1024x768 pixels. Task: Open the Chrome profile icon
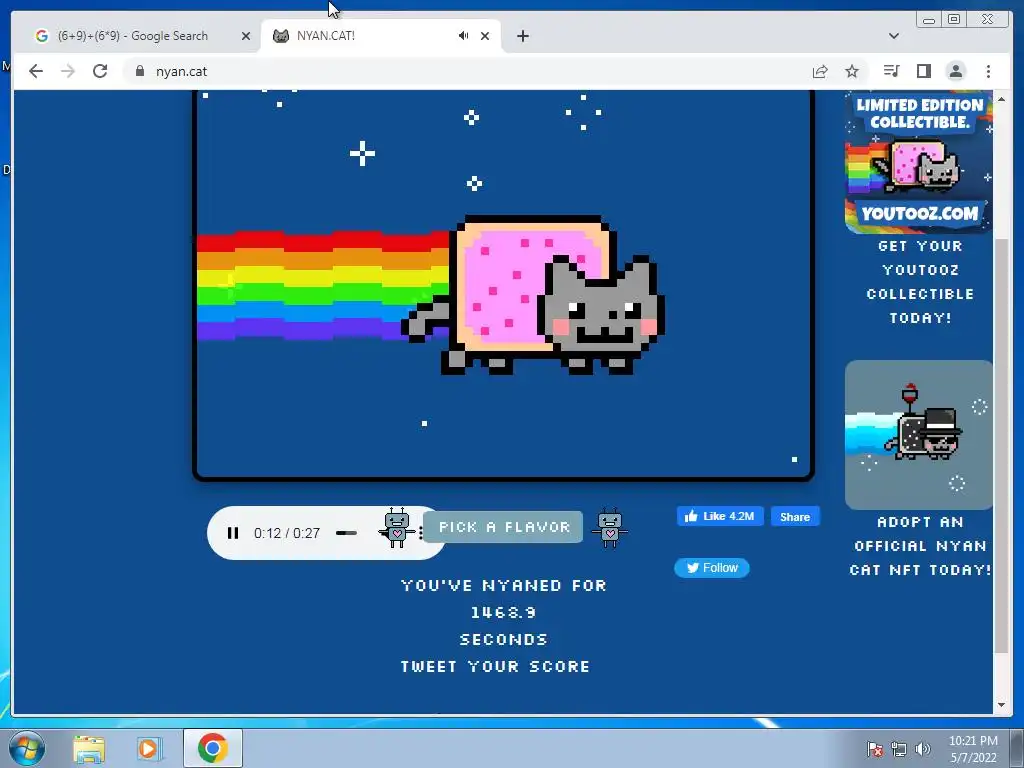click(x=956, y=71)
